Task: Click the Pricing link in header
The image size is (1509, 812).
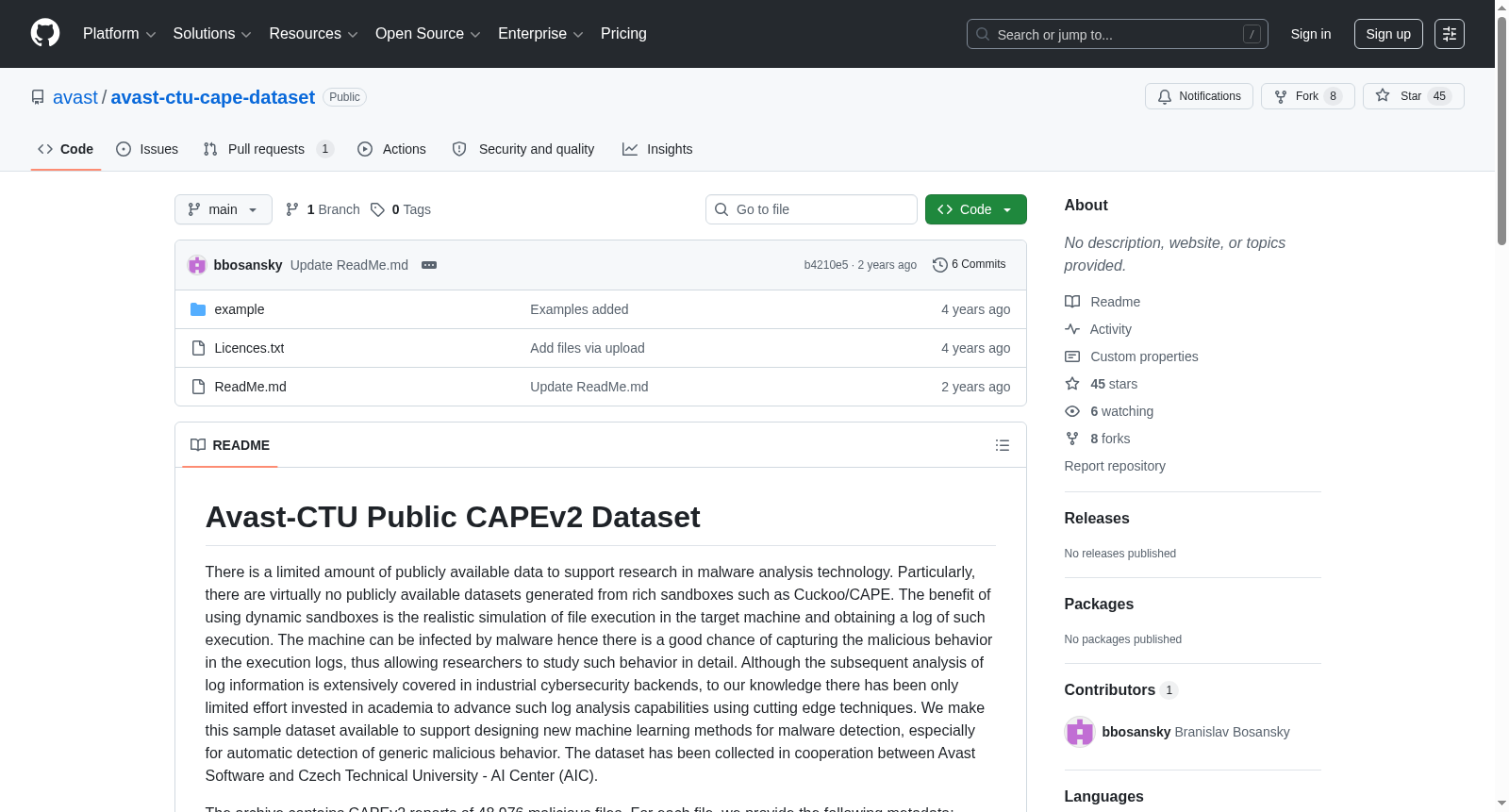Action: click(623, 34)
